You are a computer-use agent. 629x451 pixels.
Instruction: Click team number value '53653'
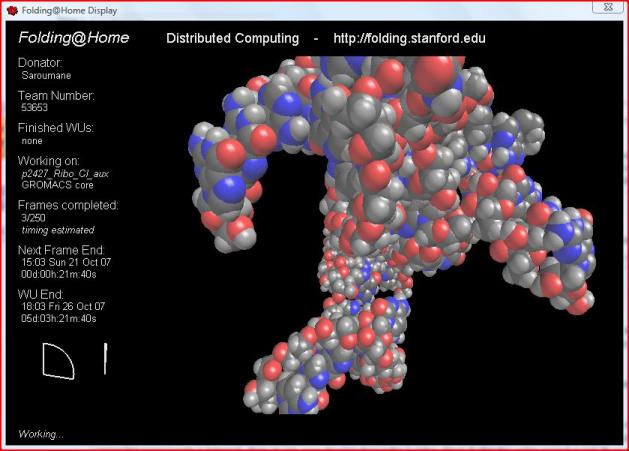pyautogui.click(x=34, y=108)
